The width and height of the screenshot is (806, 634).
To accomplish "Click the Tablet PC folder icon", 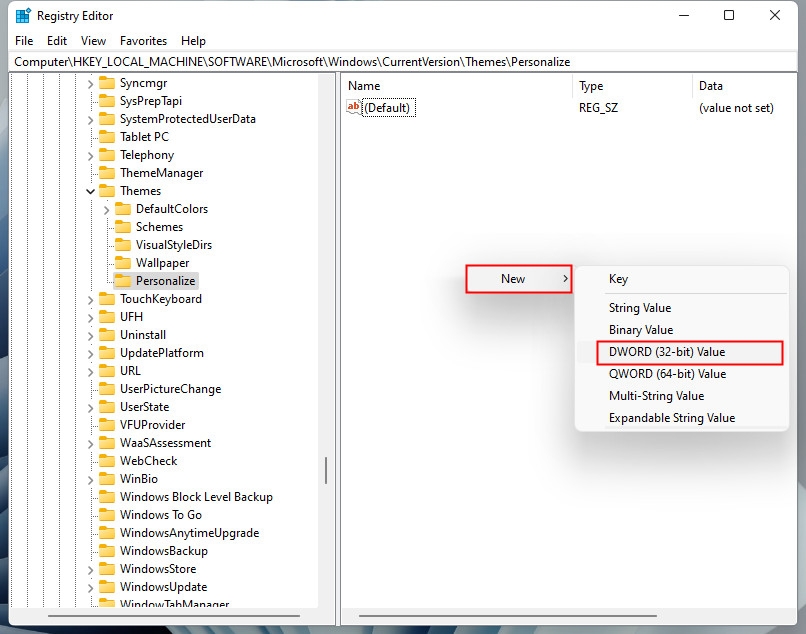I will pos(107,137).
